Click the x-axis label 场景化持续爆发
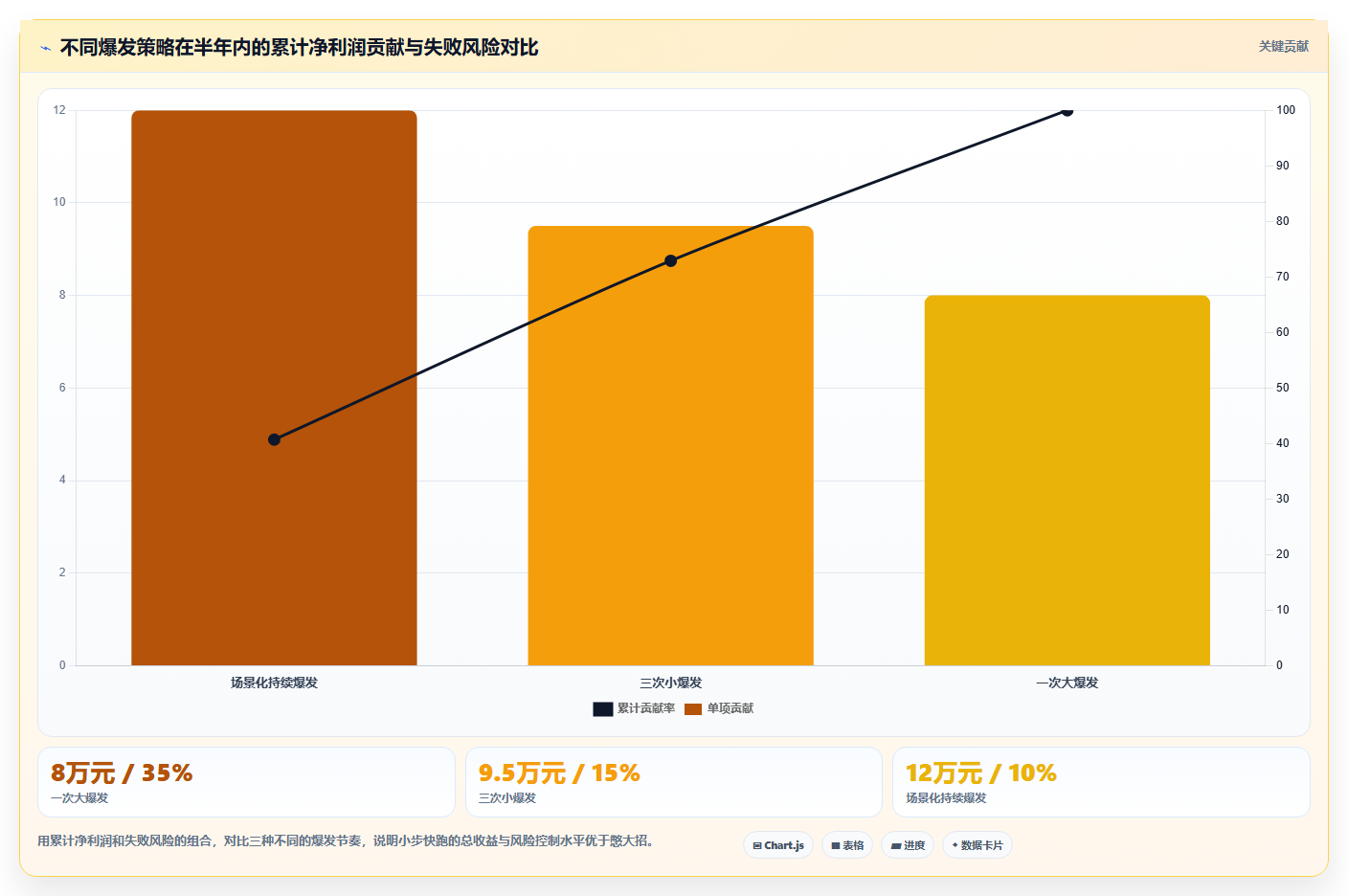 point(274,683)
